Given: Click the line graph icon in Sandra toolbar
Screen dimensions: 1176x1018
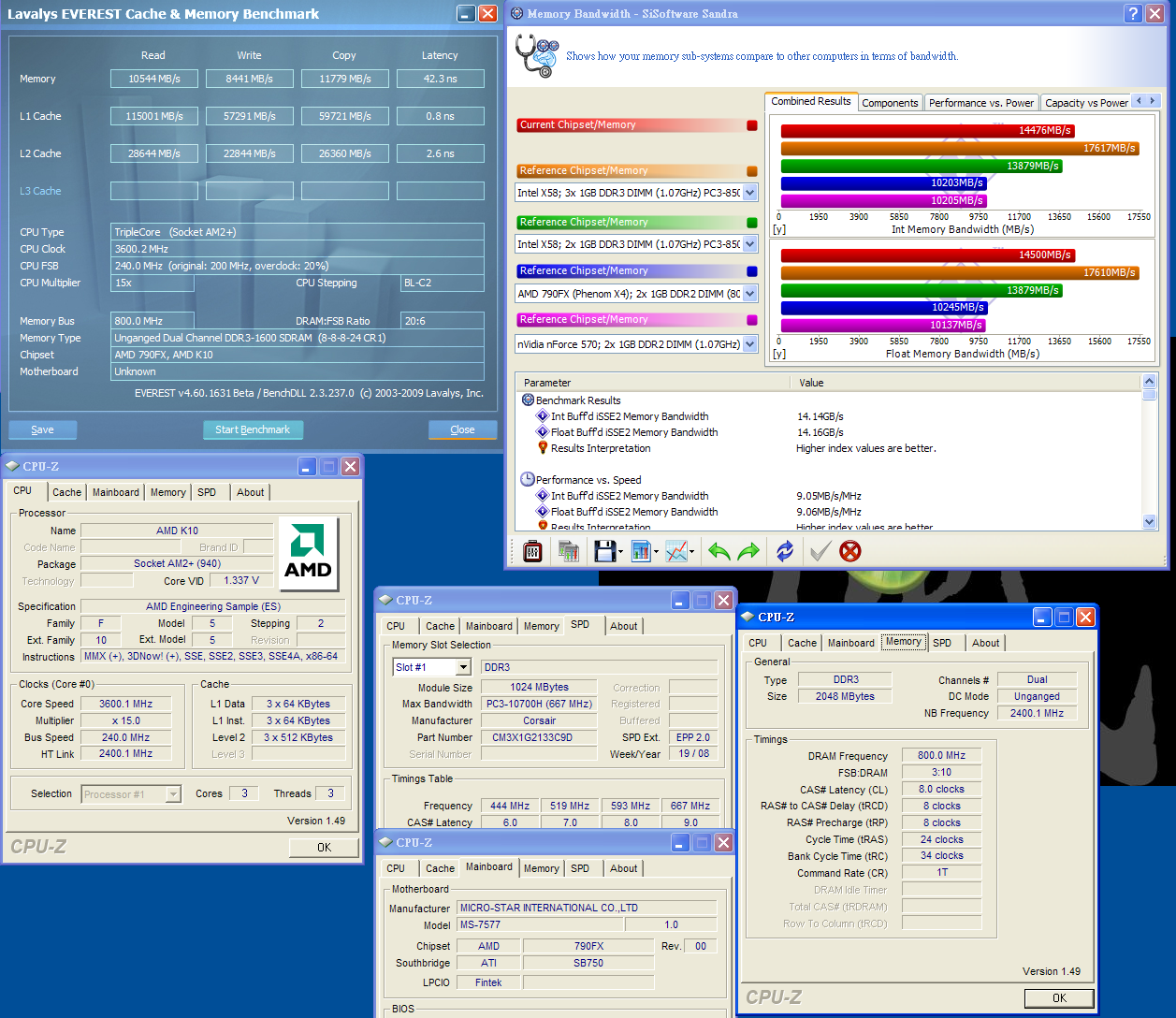Looking at the screenshot, I should [x=676, y=551].
